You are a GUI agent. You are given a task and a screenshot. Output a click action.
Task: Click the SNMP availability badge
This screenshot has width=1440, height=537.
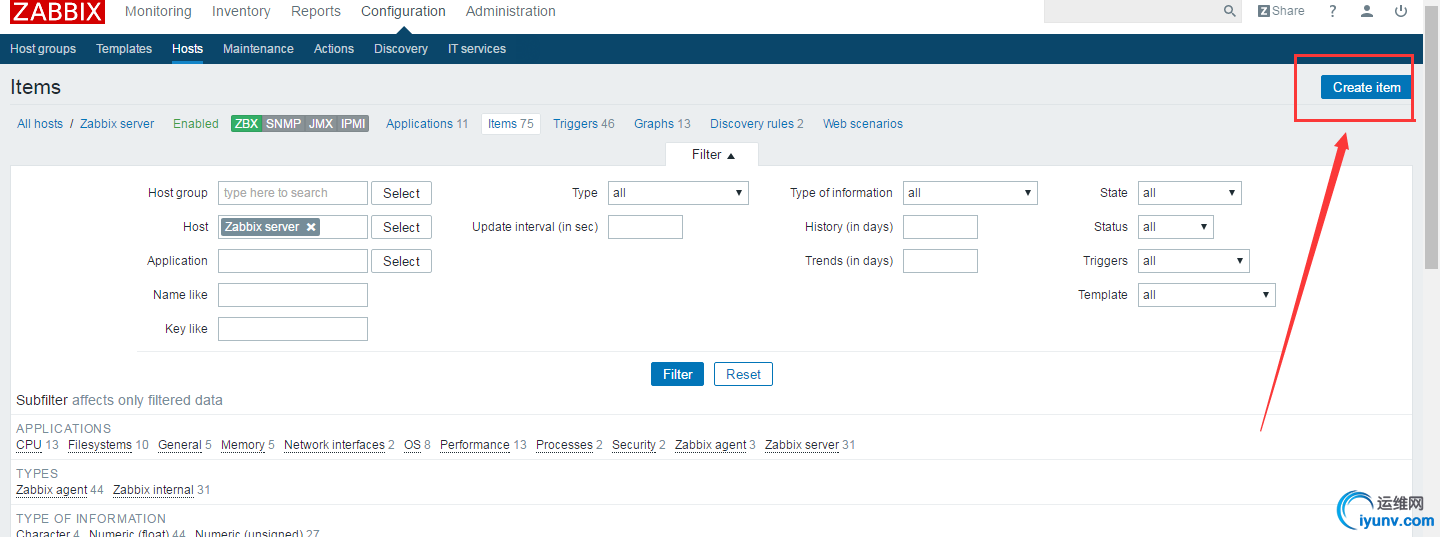283,124
